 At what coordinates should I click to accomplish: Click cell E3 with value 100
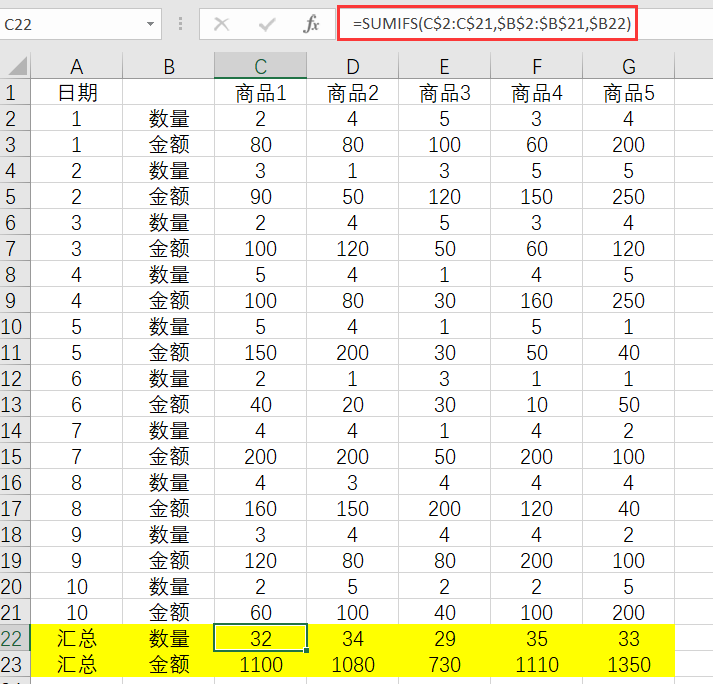pos(445,145)
